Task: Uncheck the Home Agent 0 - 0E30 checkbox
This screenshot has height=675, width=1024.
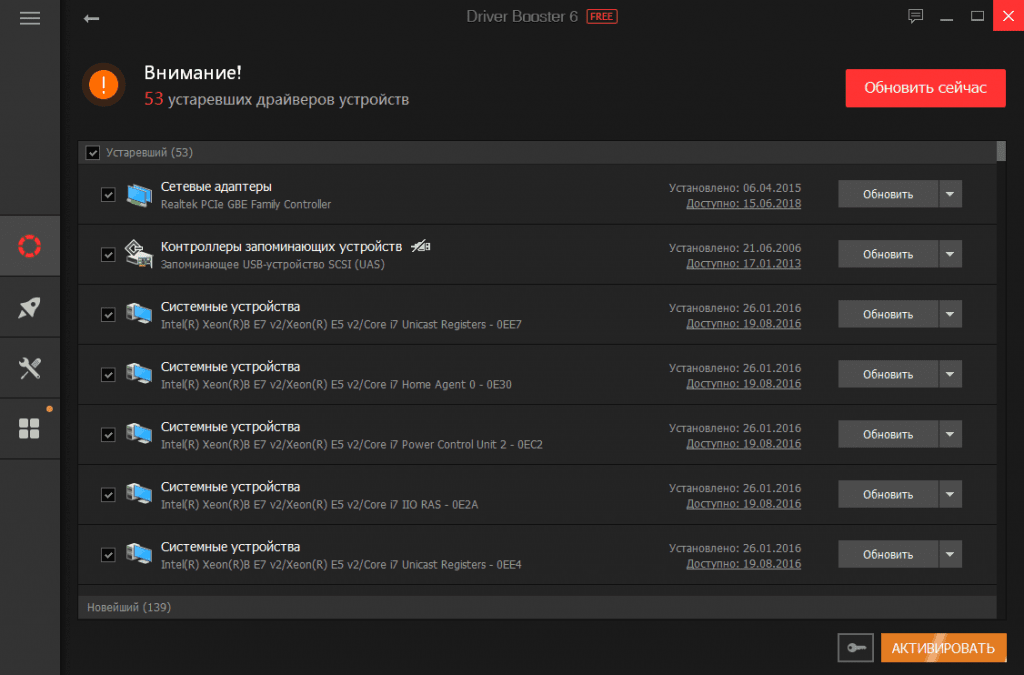Action: (x=108, y=375)
